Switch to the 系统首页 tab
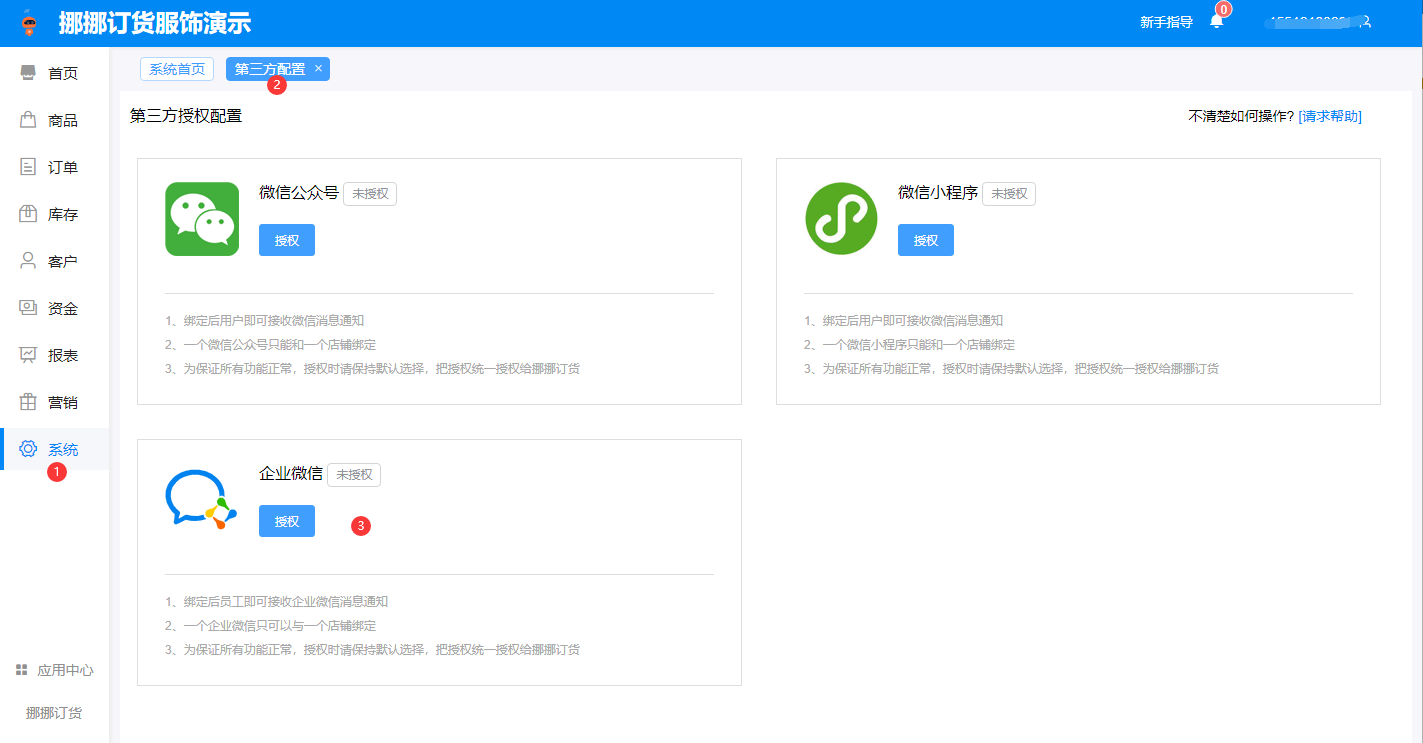The image size is (1423, 743). click(177, 69)
